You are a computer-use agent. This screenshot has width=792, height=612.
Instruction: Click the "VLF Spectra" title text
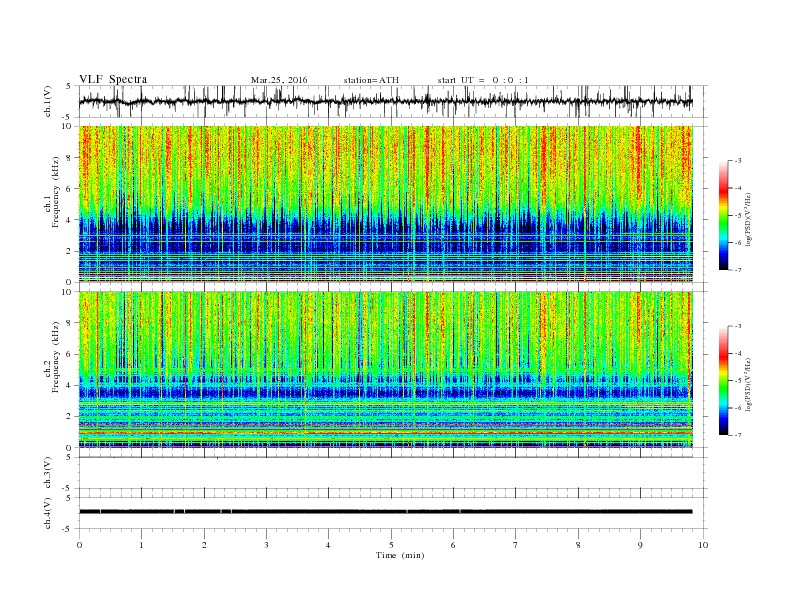point(113,79)
